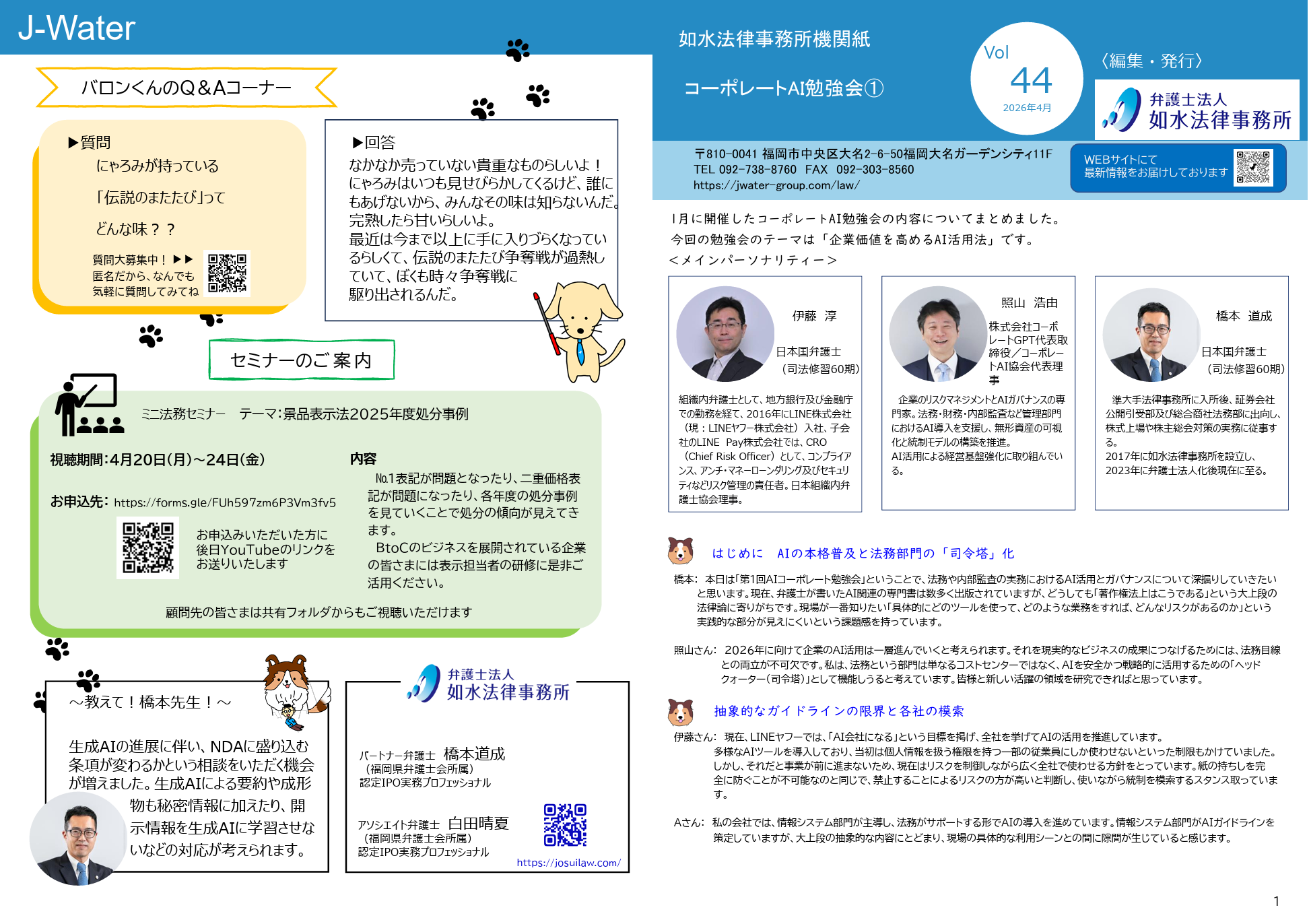1309x924 pixels.
Task: Select the バロンくんのQ&Aコーナー banner
Action: point(185,86)
